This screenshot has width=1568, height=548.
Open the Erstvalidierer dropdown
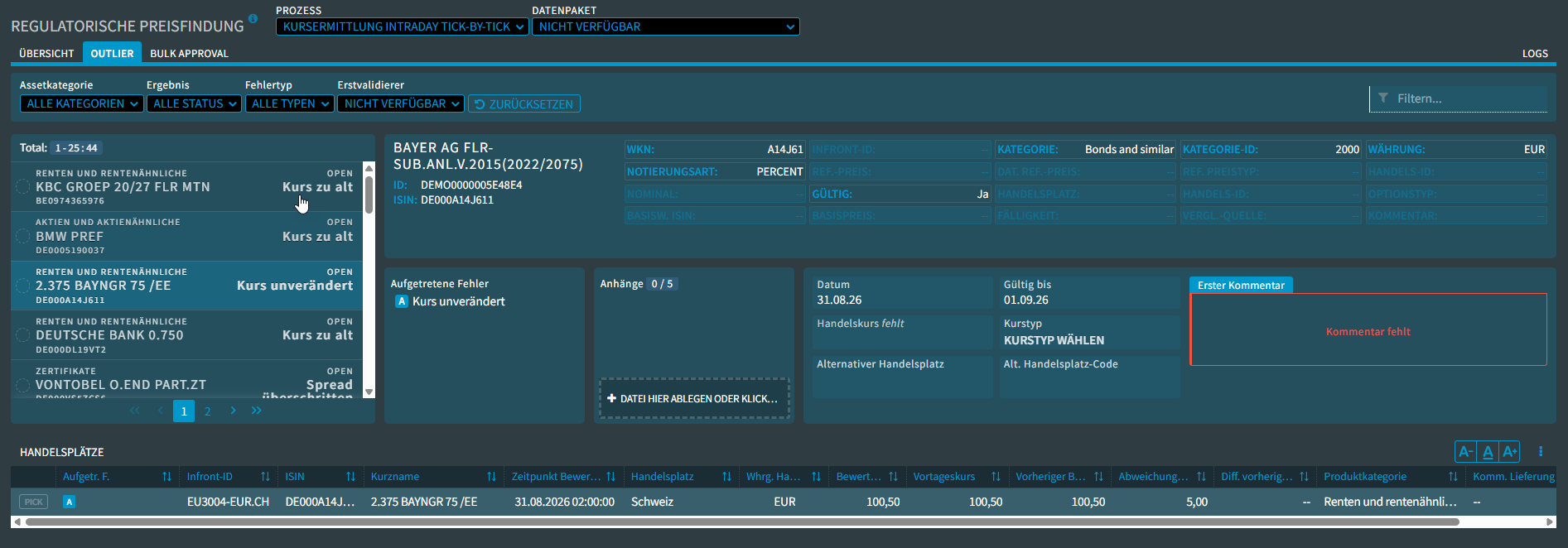(401, 103)
